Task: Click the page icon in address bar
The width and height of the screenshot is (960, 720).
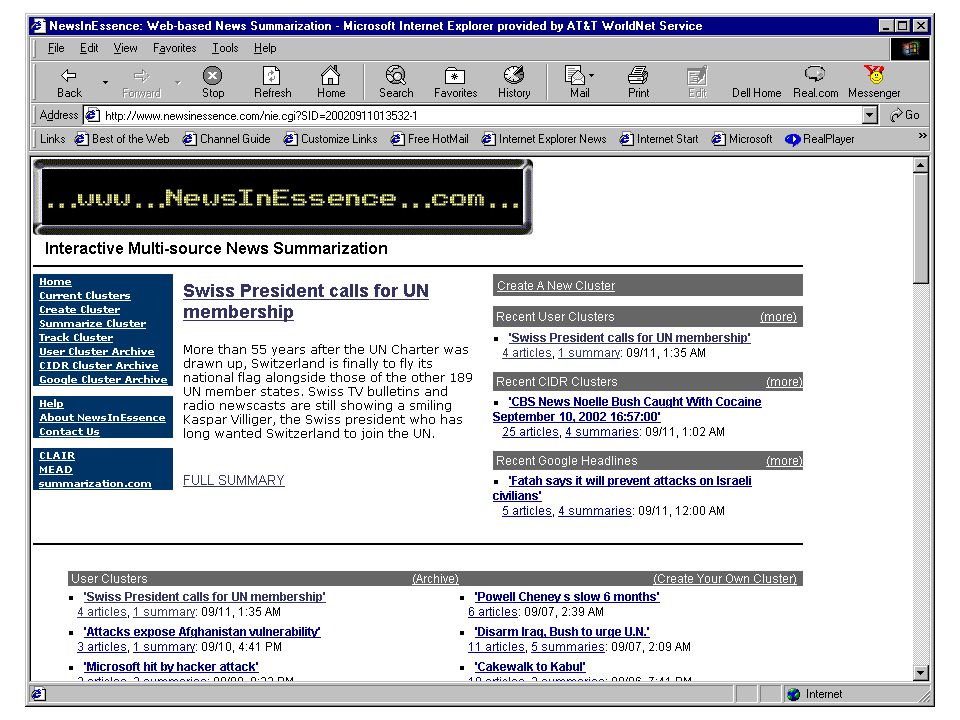Action: 92,115
